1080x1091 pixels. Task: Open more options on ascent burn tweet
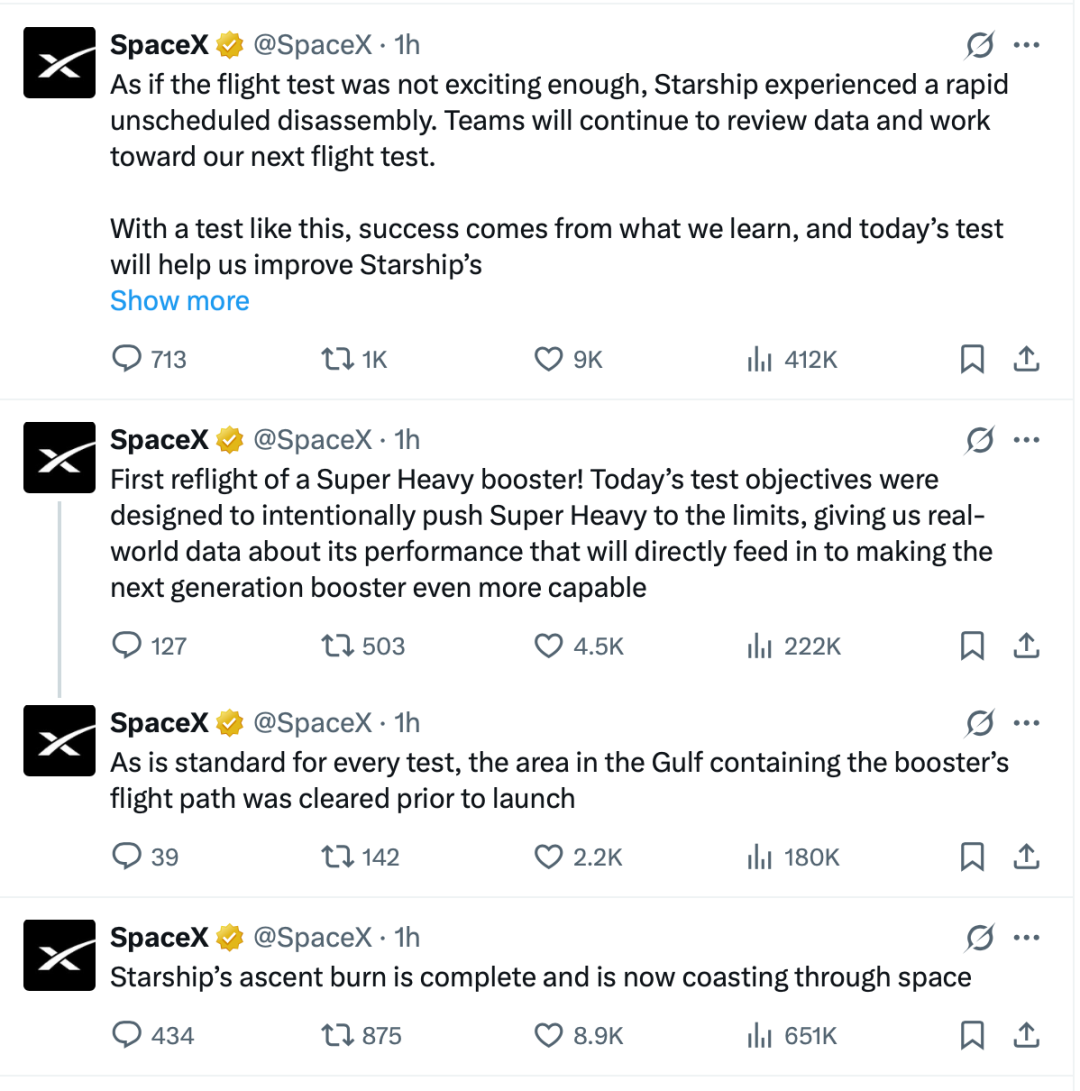coord(1026,937)
